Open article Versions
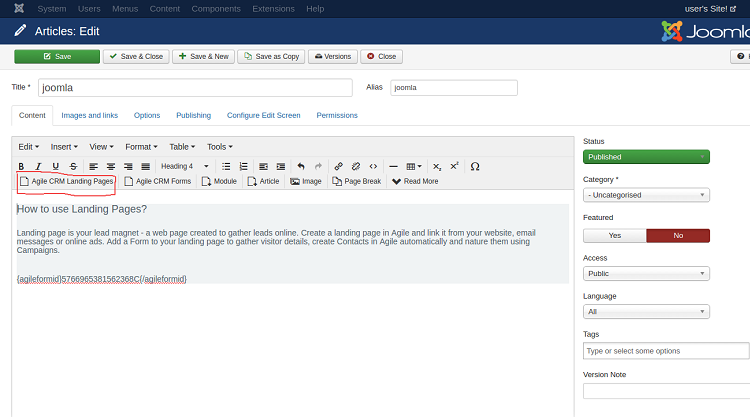 point(333,56)
